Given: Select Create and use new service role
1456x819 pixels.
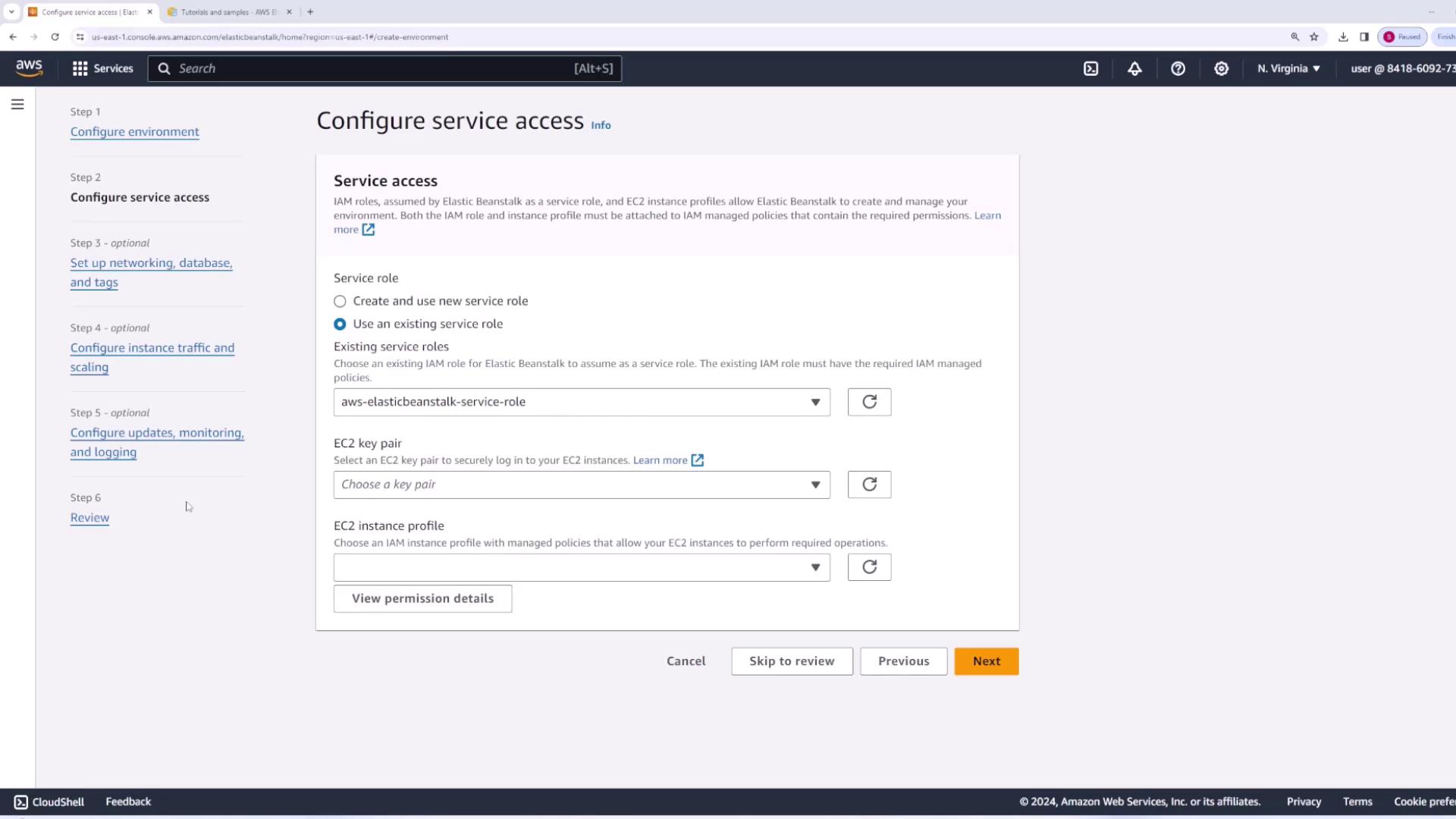Looking at the screenshot, I should pyautogui.click(x=340, y=301).
